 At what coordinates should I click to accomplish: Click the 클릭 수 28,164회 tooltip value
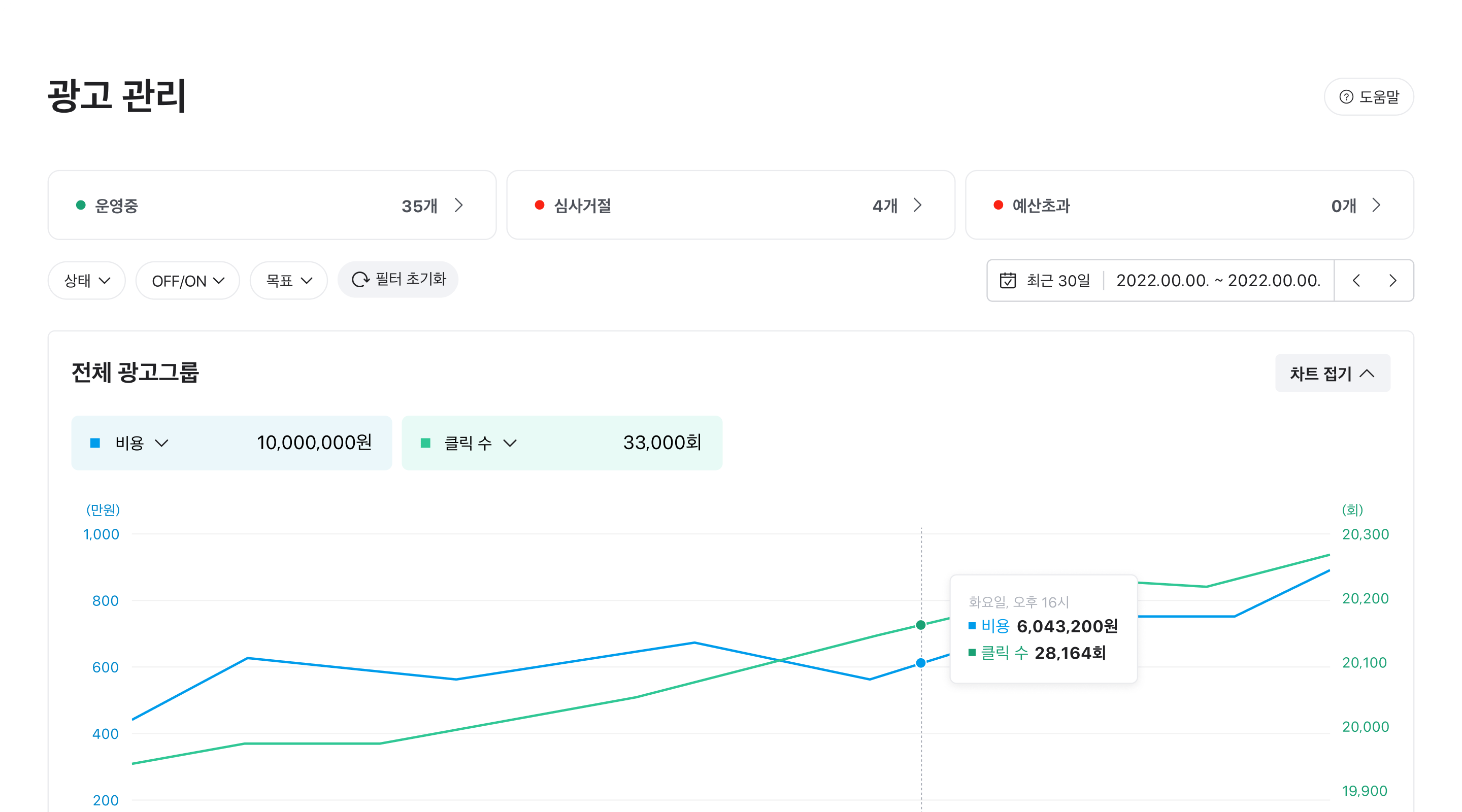point(1037,653)
